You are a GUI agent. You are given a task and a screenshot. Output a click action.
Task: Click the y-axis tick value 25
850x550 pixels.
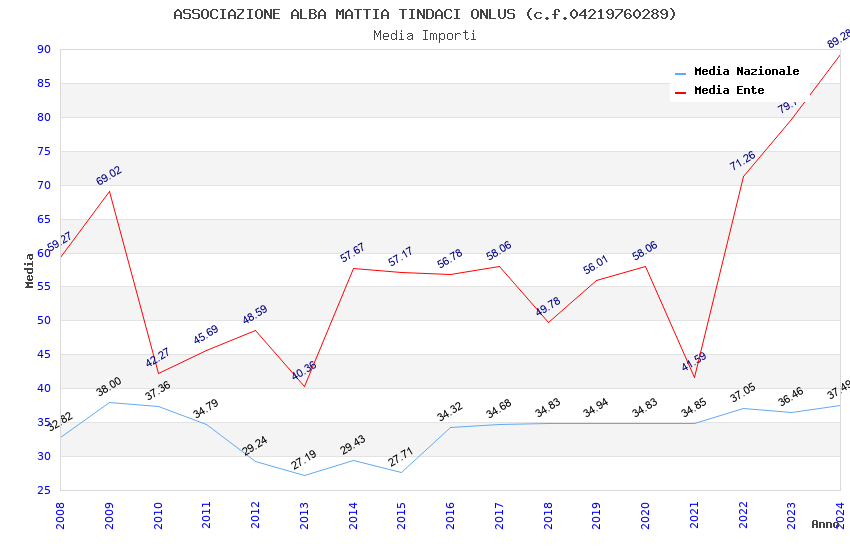point(44,490)
